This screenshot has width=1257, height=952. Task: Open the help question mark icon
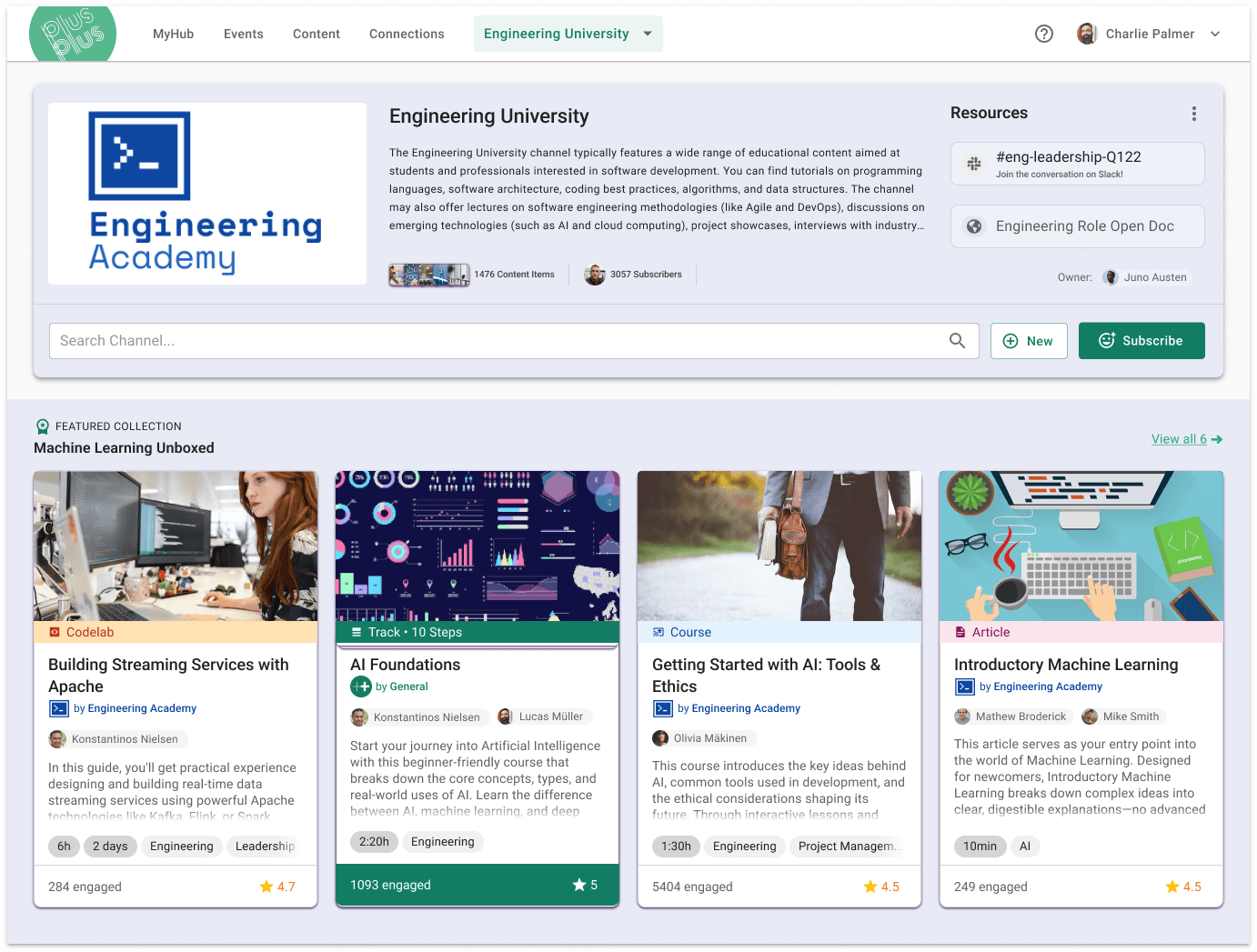click(x=1044, y=34)
